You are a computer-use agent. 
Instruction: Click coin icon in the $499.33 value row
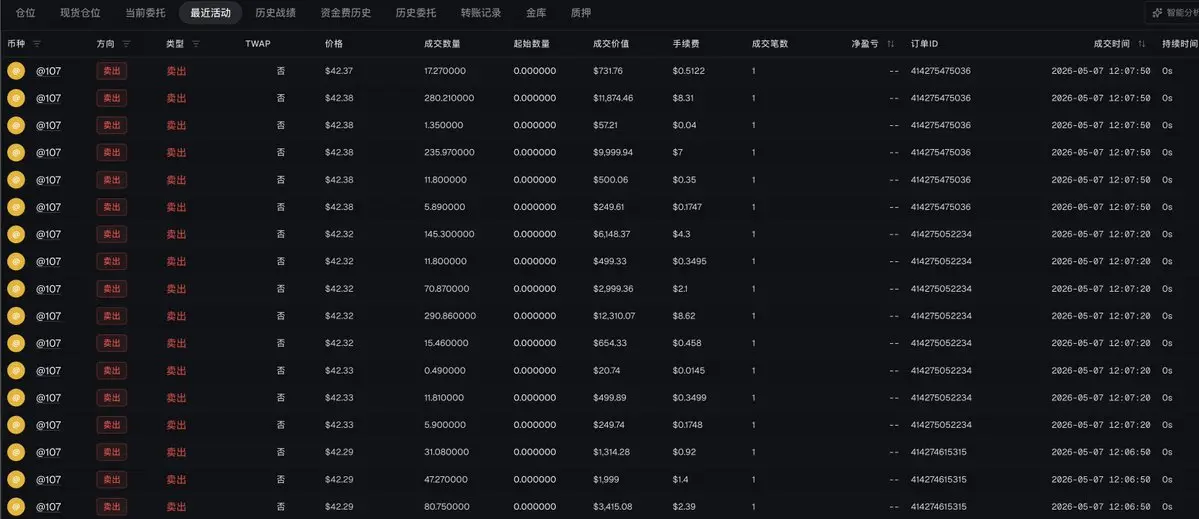click(16, 261)
